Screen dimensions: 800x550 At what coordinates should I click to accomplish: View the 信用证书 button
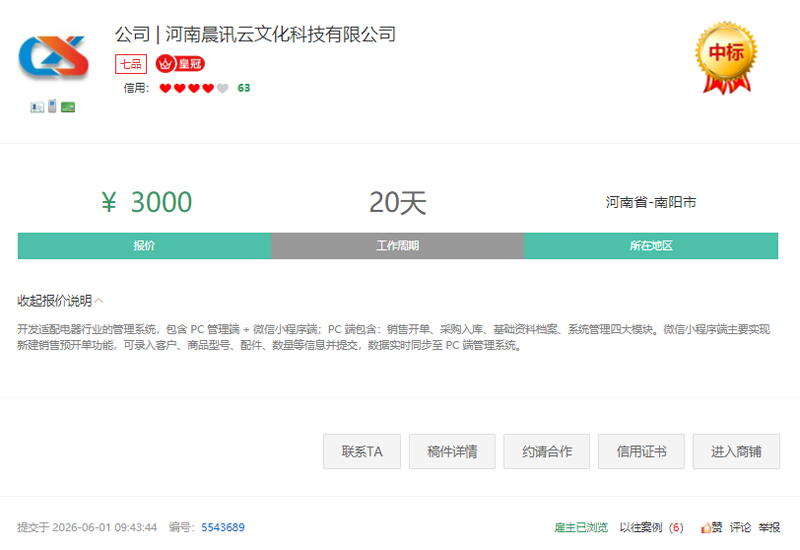[x=641, y=452]
